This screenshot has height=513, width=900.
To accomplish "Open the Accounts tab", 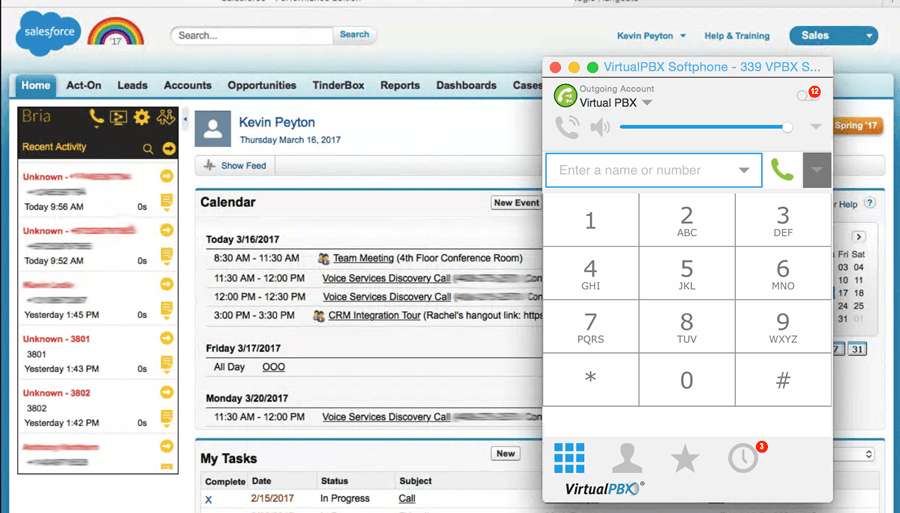I will pyautogui.click(x=188, y=86).
